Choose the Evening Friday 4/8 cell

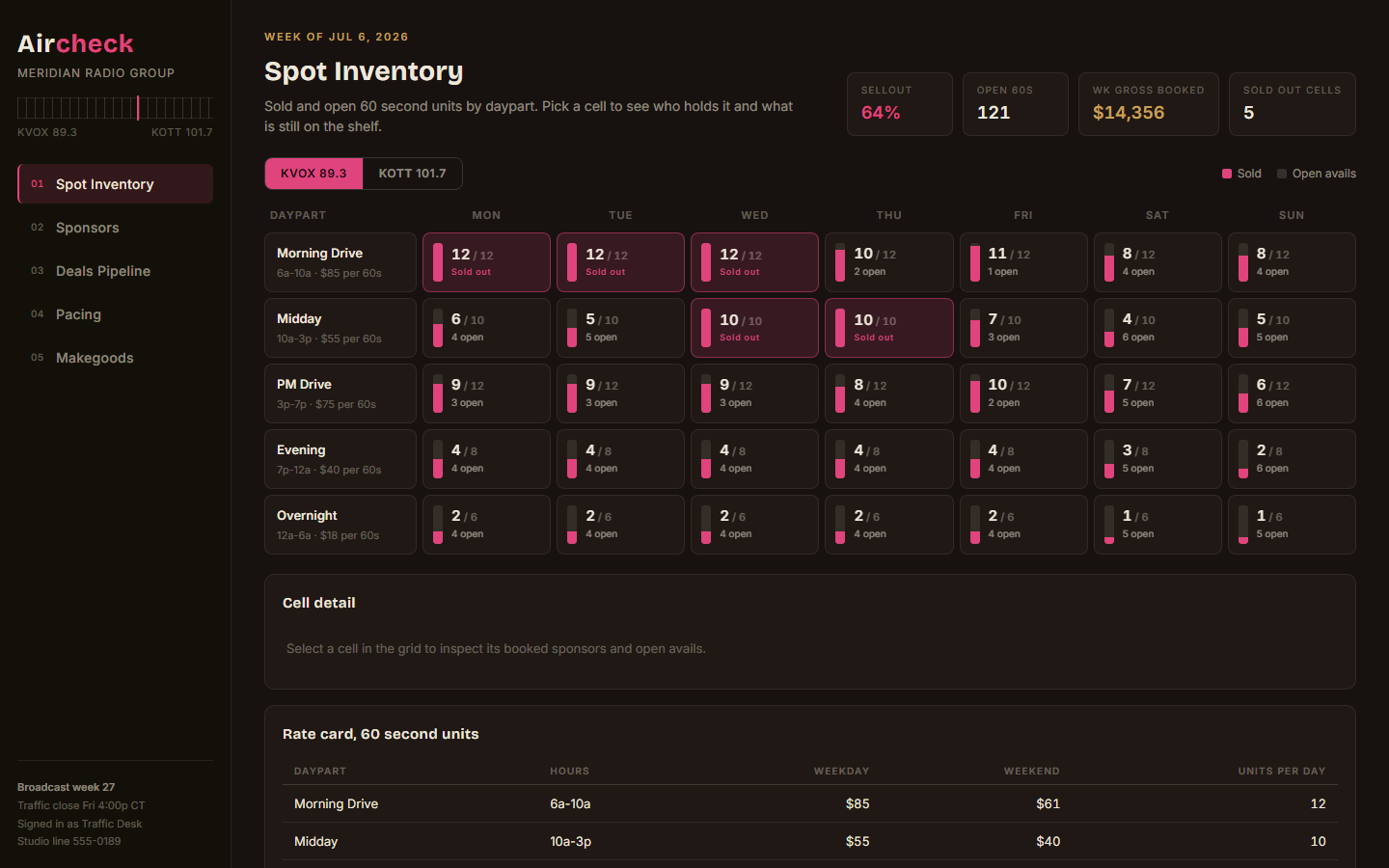[x=1023, y=459]
